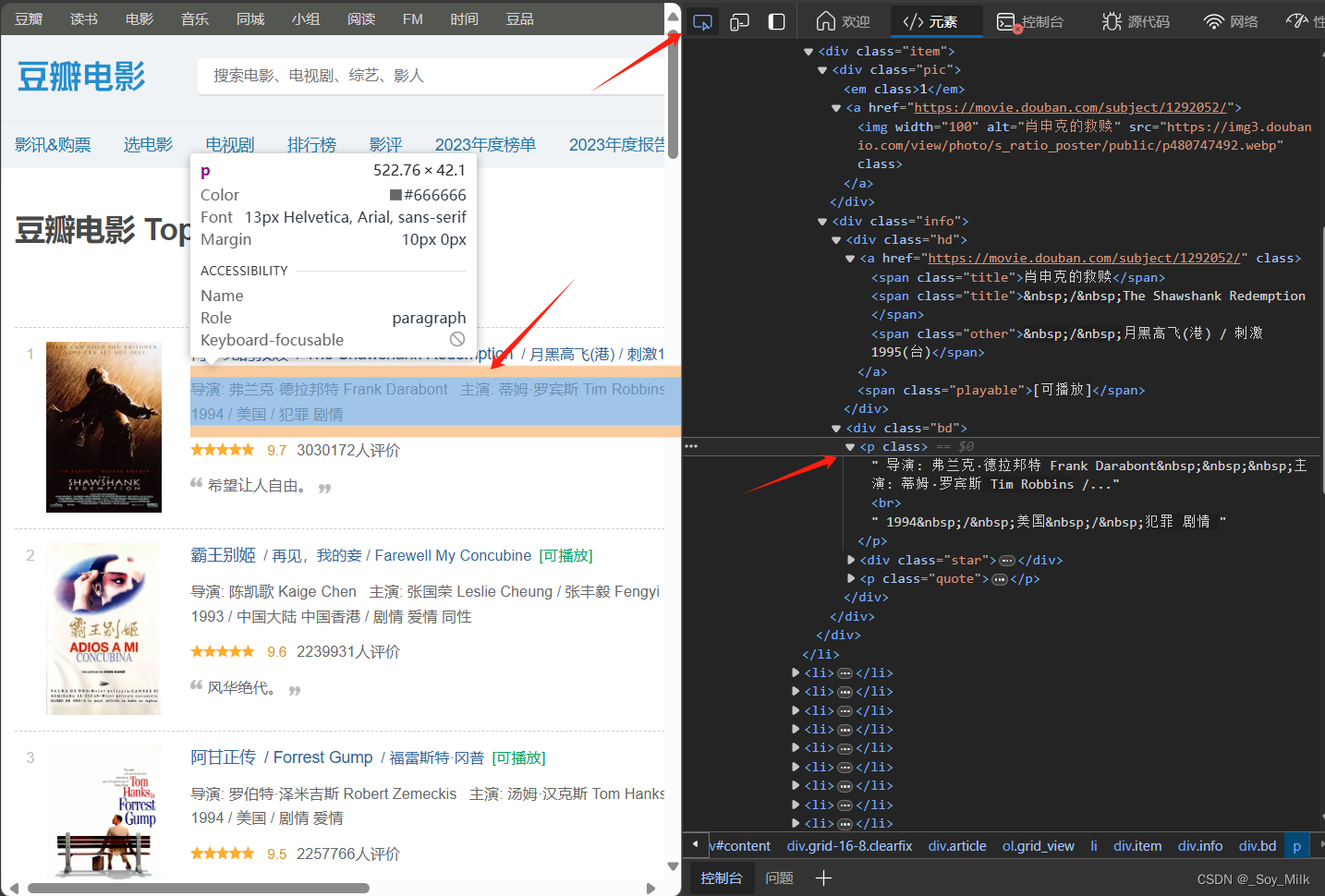Go to 影讯&购票 section
Viewport: 1325px width, 896px height.
pos(53,145)
